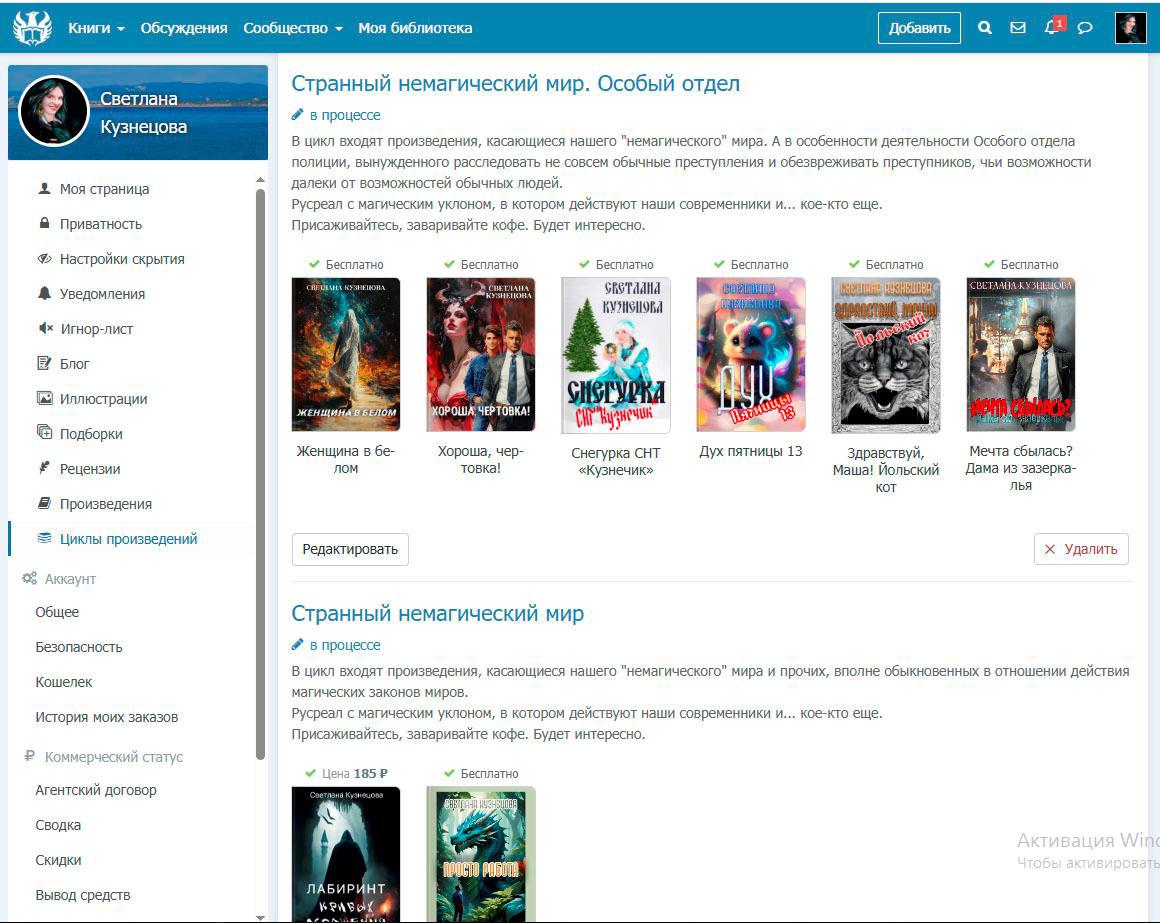Screen dimensions: 1160x923
Task: Expand the Книги dropdown menu
Action: pyautogui.click(x=96, y=28)
